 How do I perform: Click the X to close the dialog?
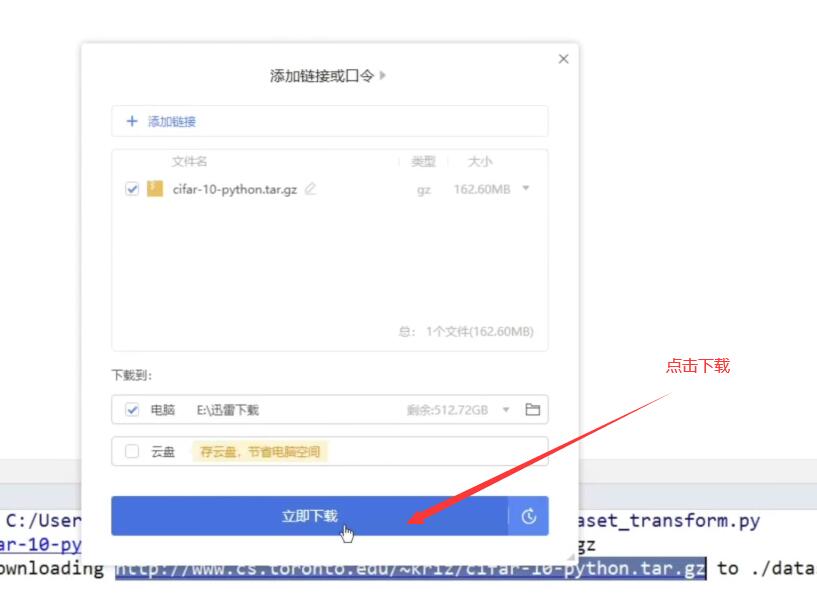pos(563,58)
